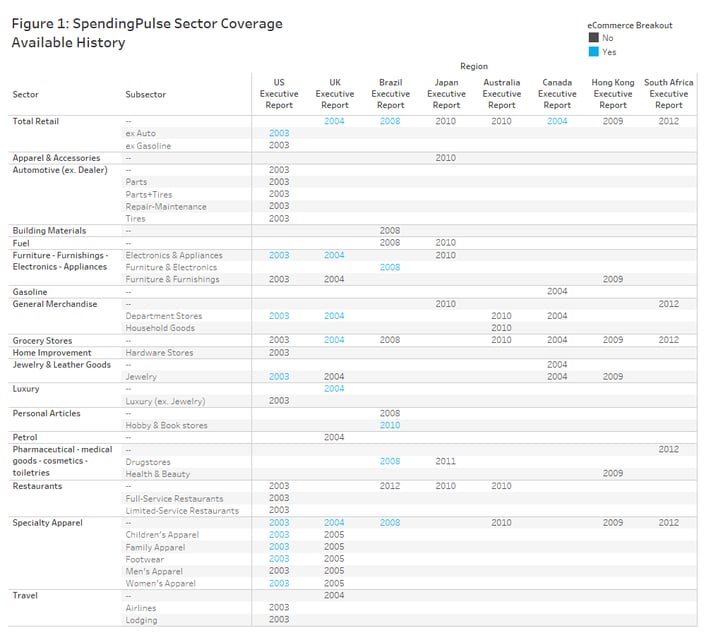This screenshot has height=635, width=706.
Task: Click the 2004 value in the Petrol row
Action: tap(334, 437)
